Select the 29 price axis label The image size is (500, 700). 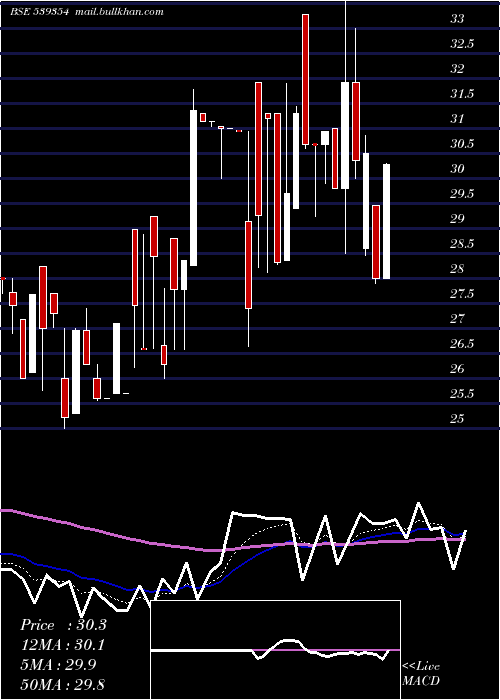[x=458, y=219]
